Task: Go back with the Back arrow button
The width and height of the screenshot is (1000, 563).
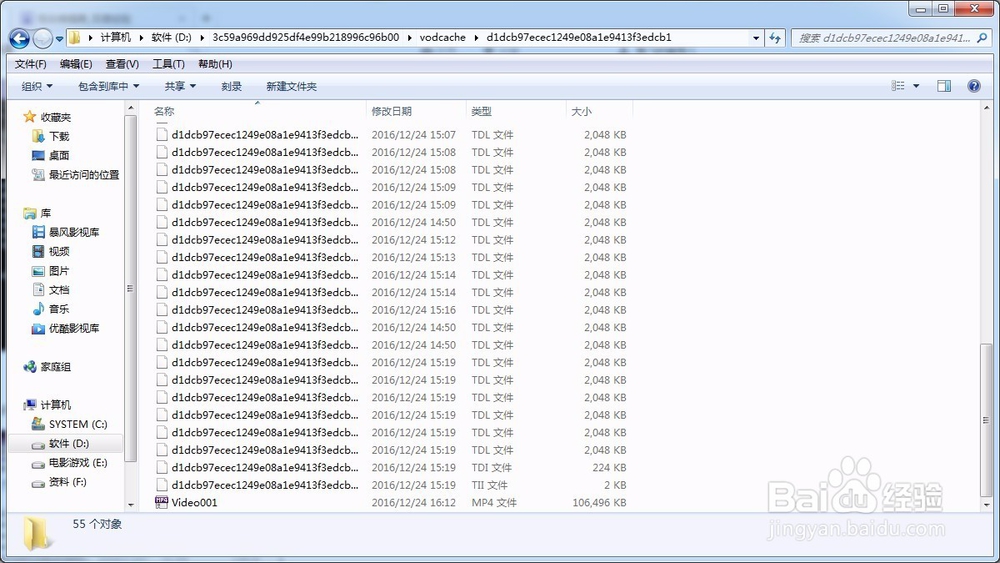Action: tap(20, 38)
